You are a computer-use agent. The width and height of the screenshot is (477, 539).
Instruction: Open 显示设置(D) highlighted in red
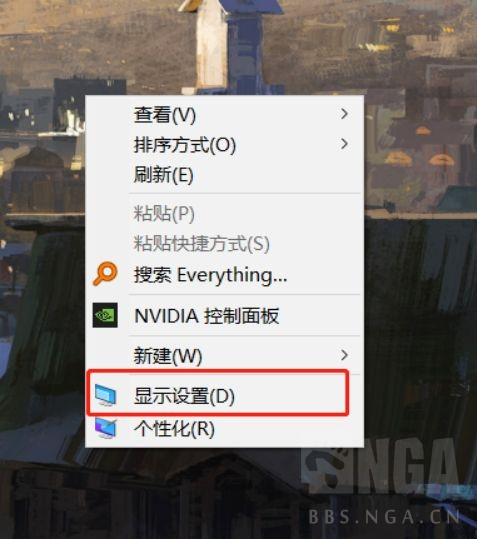(x=218, y=395)
